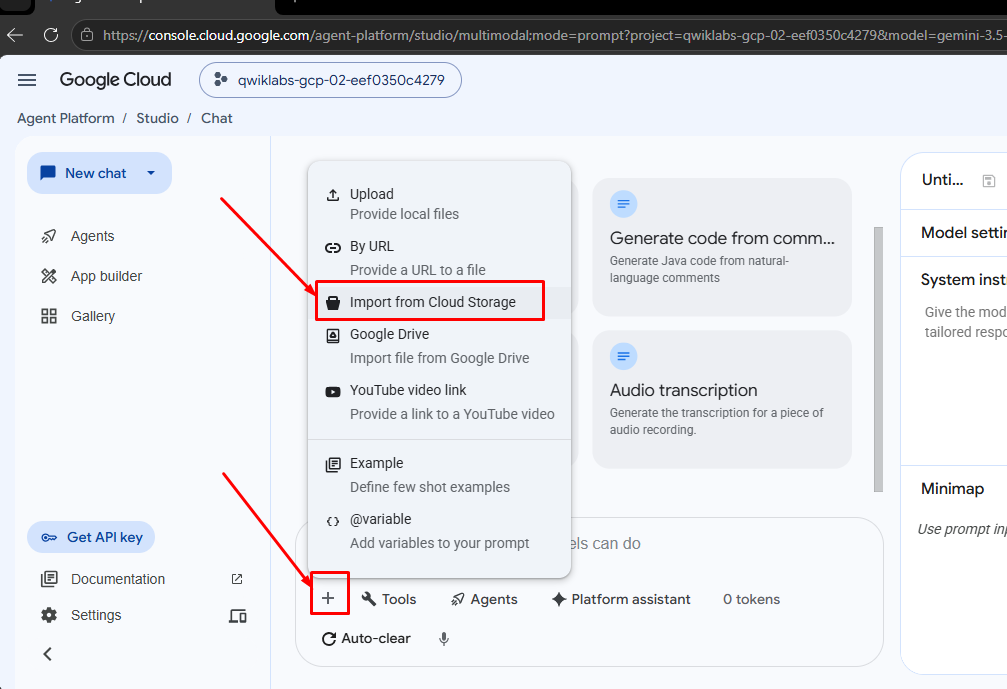
Task: Click the App builder icon
Action: tap(49, 276)
